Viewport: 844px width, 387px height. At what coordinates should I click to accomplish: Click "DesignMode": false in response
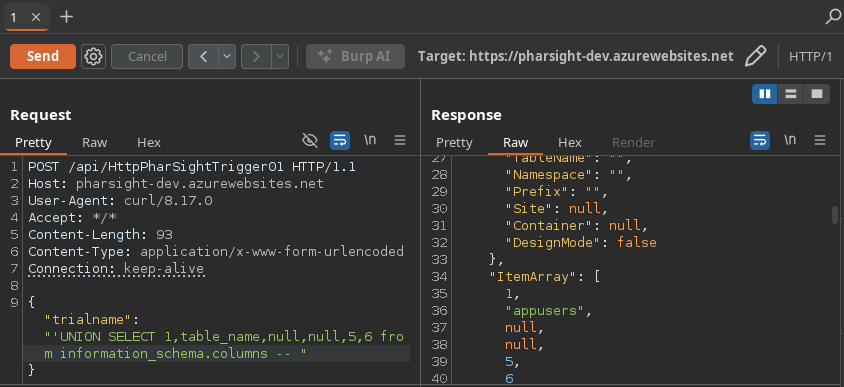pyautogui.click(x=580, y=243)
